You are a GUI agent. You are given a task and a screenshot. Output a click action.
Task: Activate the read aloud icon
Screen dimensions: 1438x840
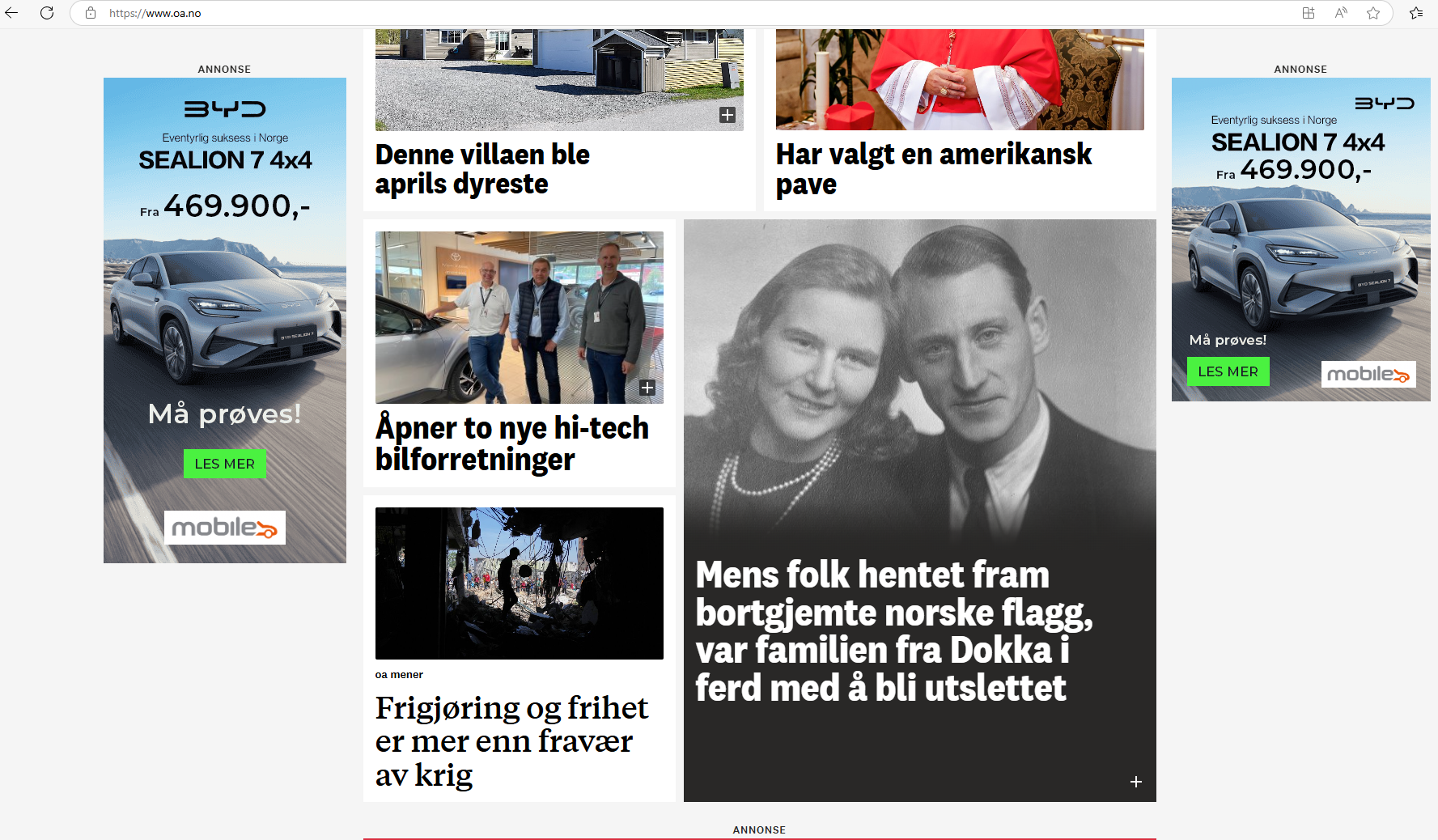pos(1341,13)
